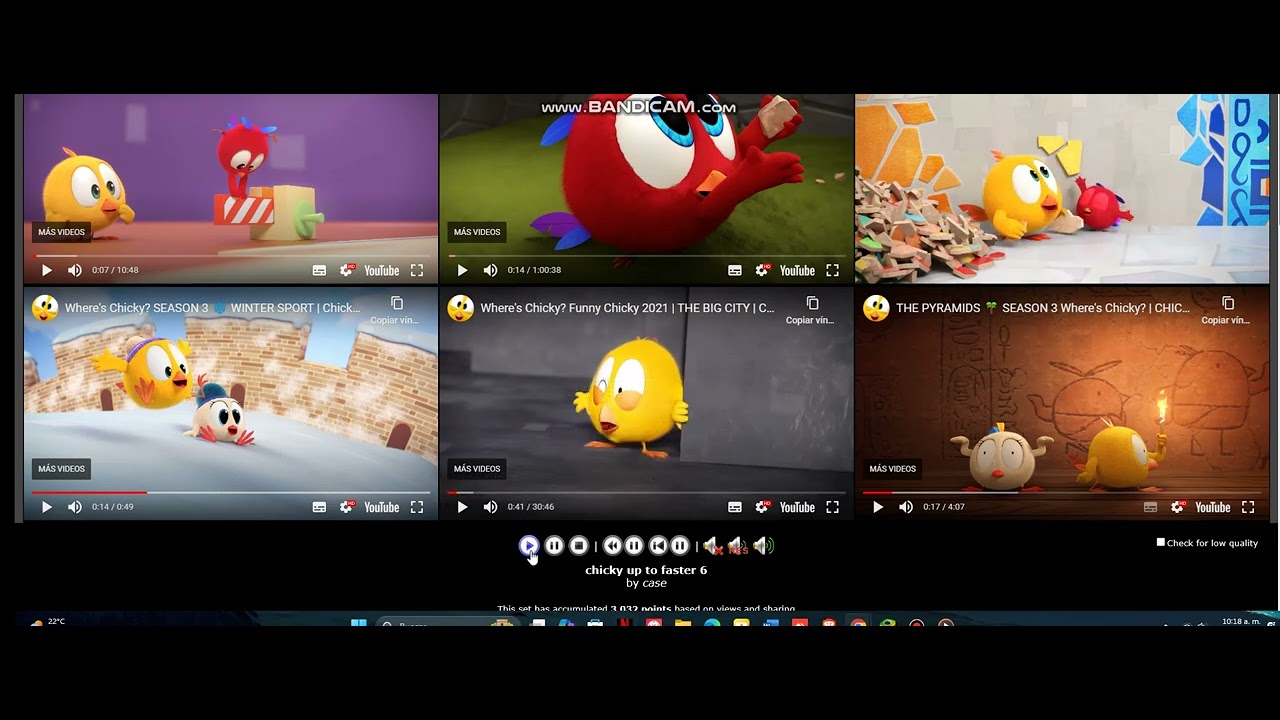
Task: Enter fullscreen on the 1:00:38 video
Action: (832, 270)
